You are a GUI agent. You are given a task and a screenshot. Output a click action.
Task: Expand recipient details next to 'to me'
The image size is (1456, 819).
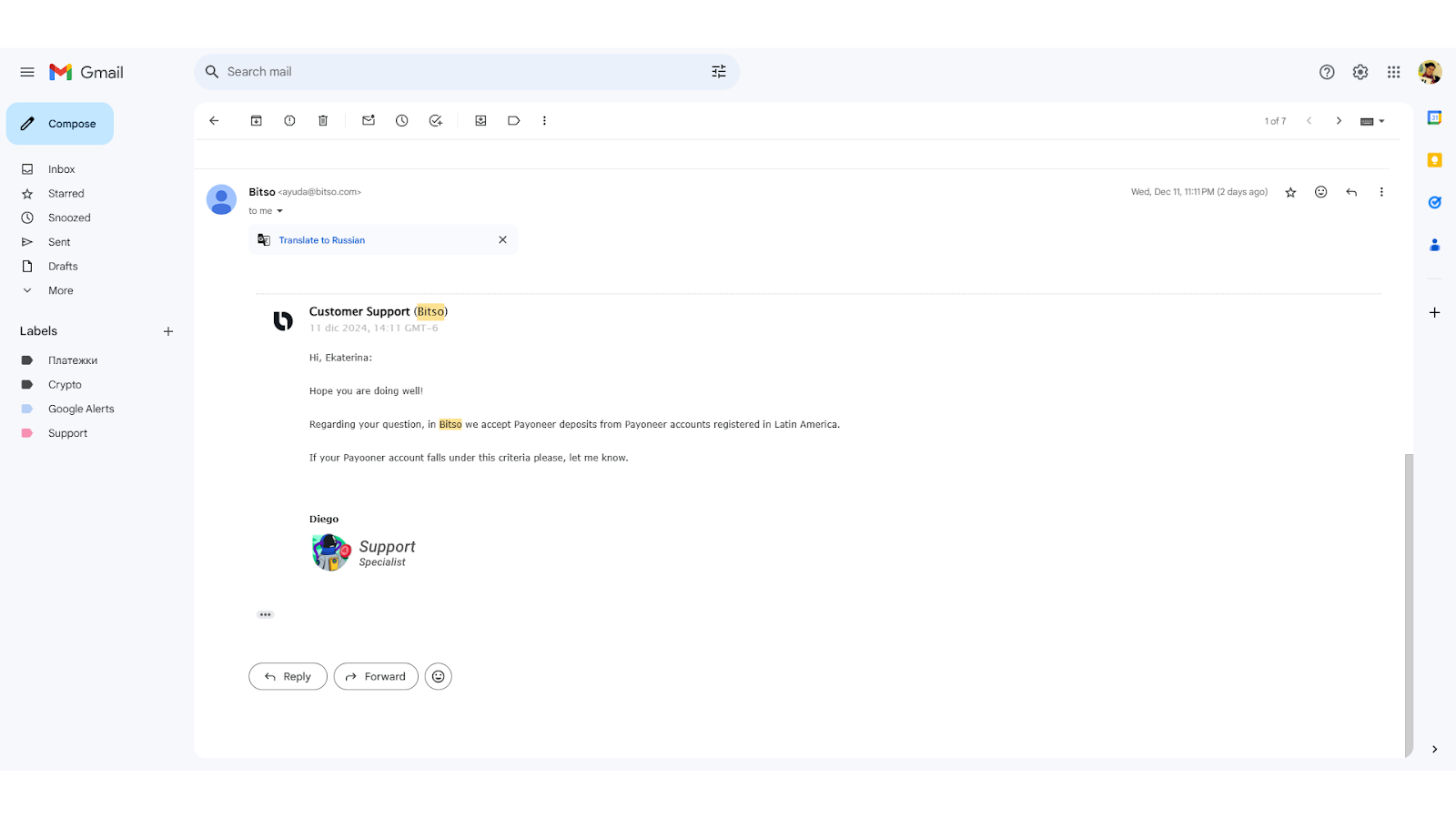[279, 211]
